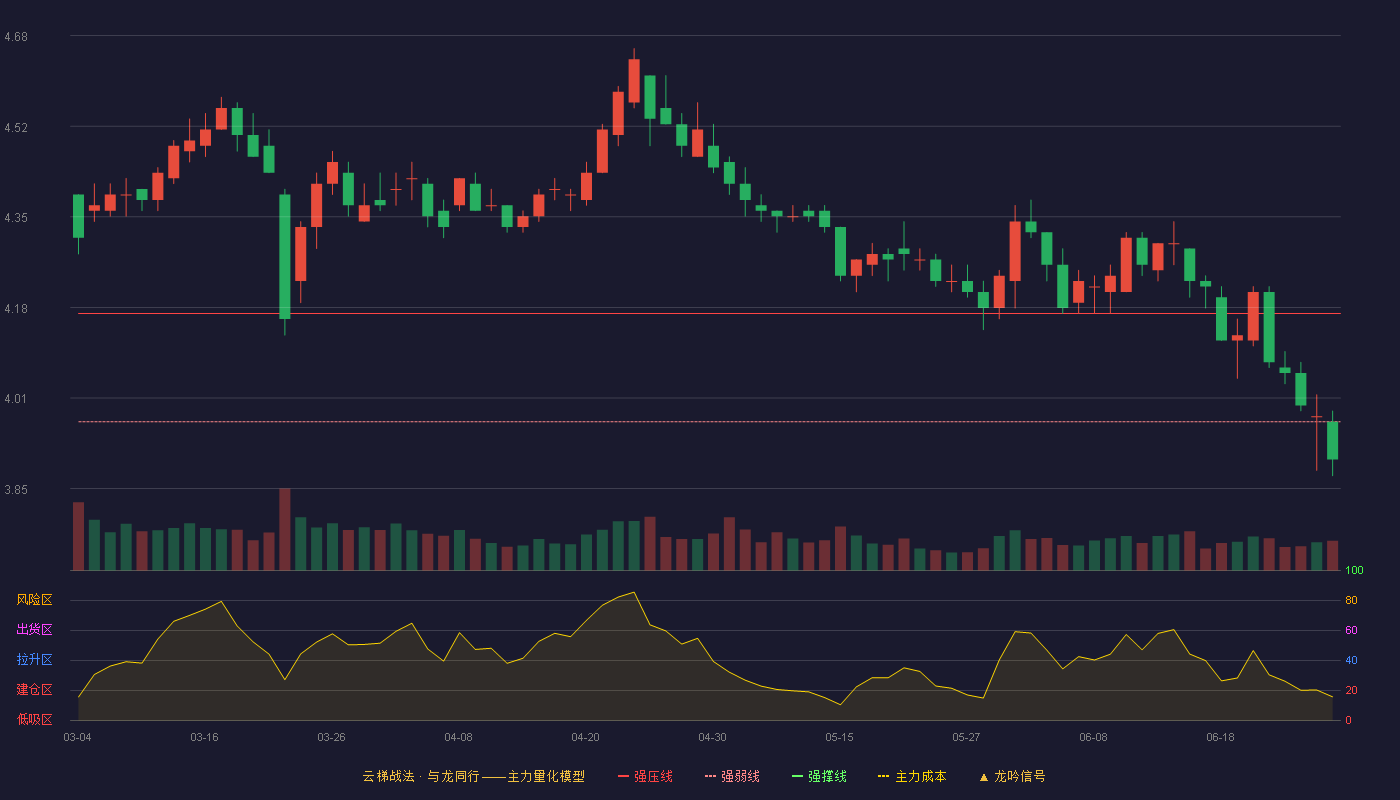1400x800 pixels.
Task: Select the 风险区 zone label
Action: [34, 600]
